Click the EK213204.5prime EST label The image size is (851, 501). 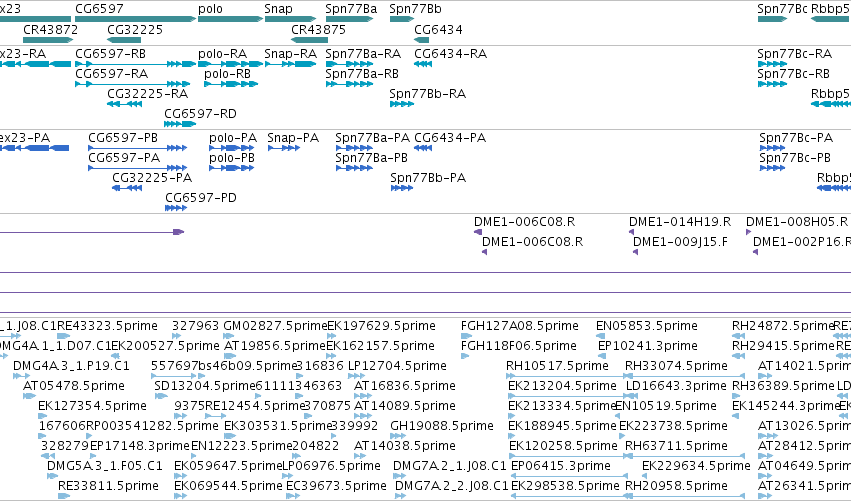(562, 386)
